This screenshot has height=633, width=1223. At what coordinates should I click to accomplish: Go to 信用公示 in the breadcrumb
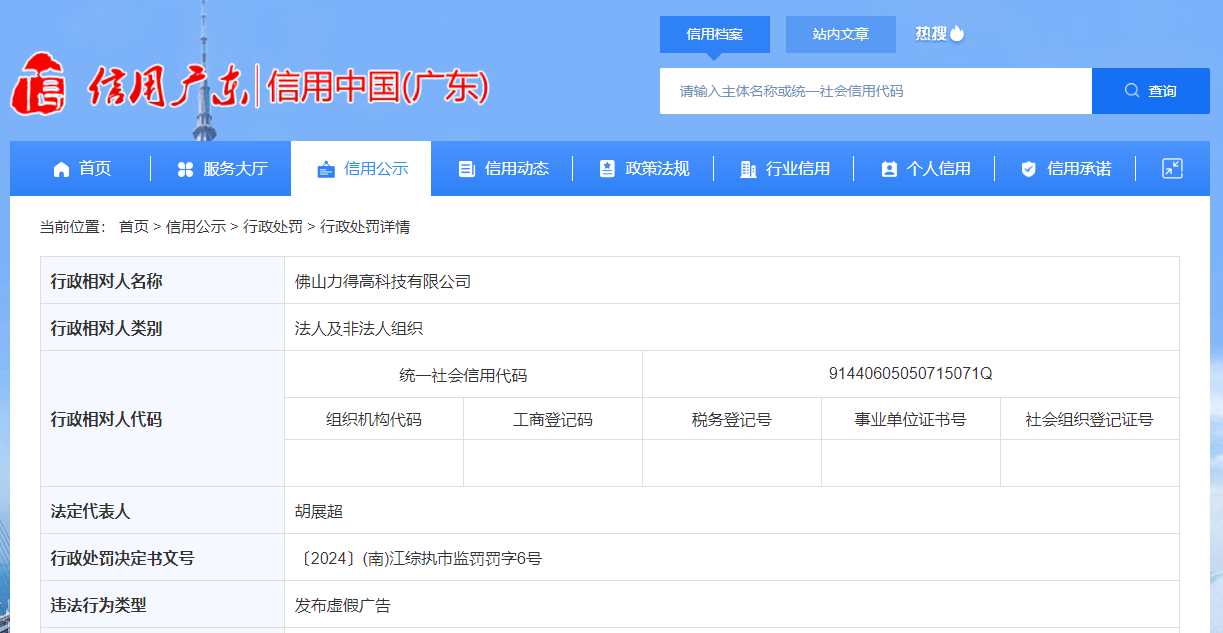196,227
